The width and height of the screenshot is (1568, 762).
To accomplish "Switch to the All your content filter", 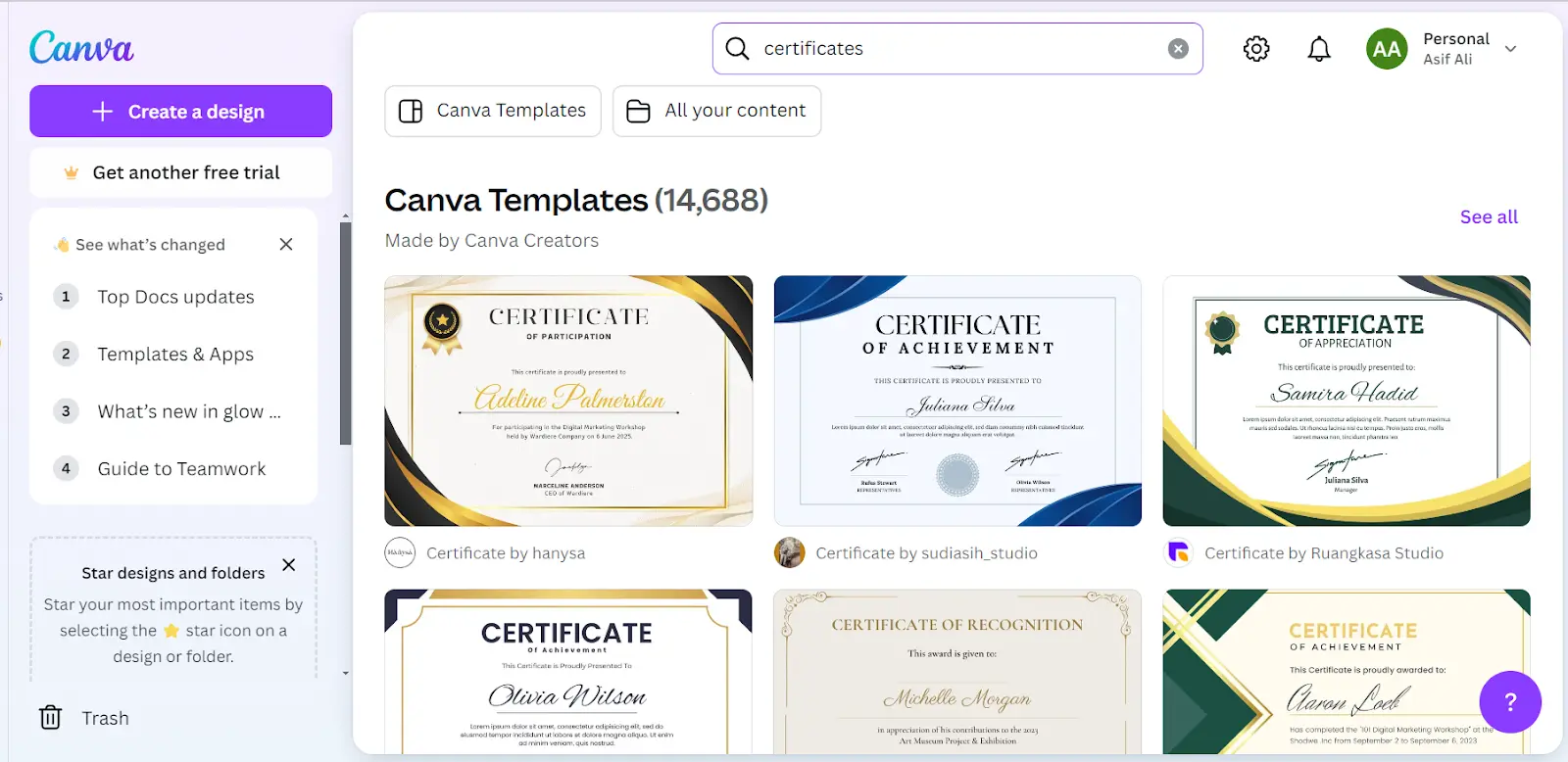I will (x=717, y=111).
